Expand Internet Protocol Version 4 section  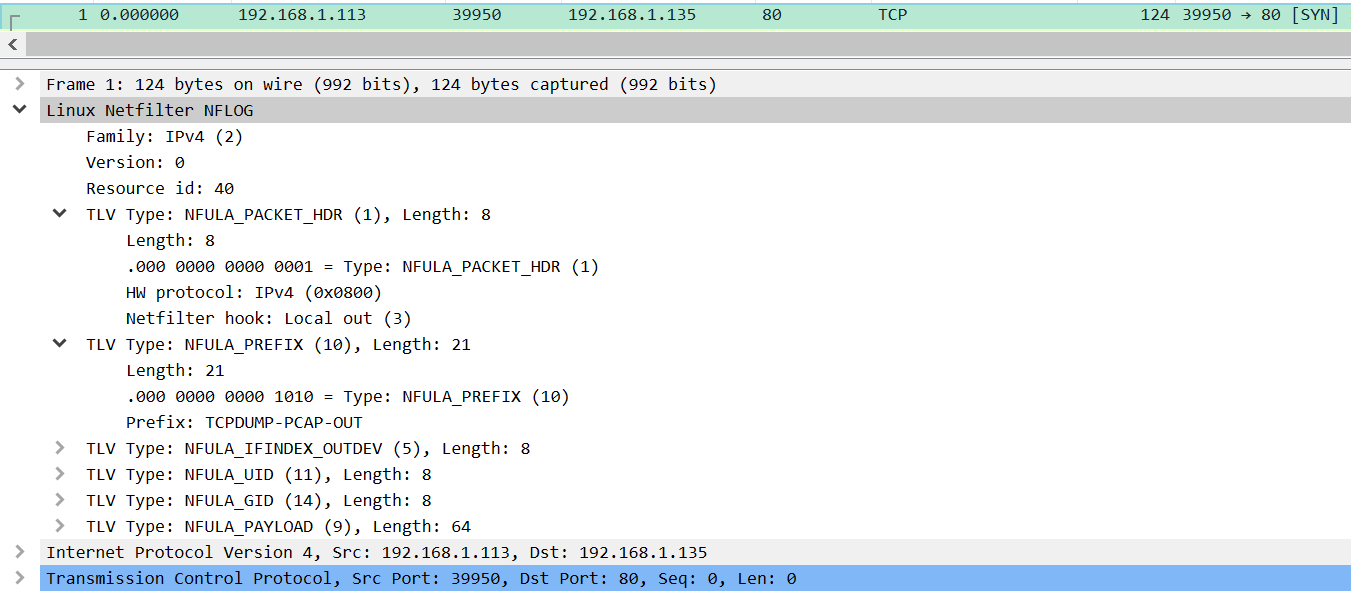tap(20, 551)
